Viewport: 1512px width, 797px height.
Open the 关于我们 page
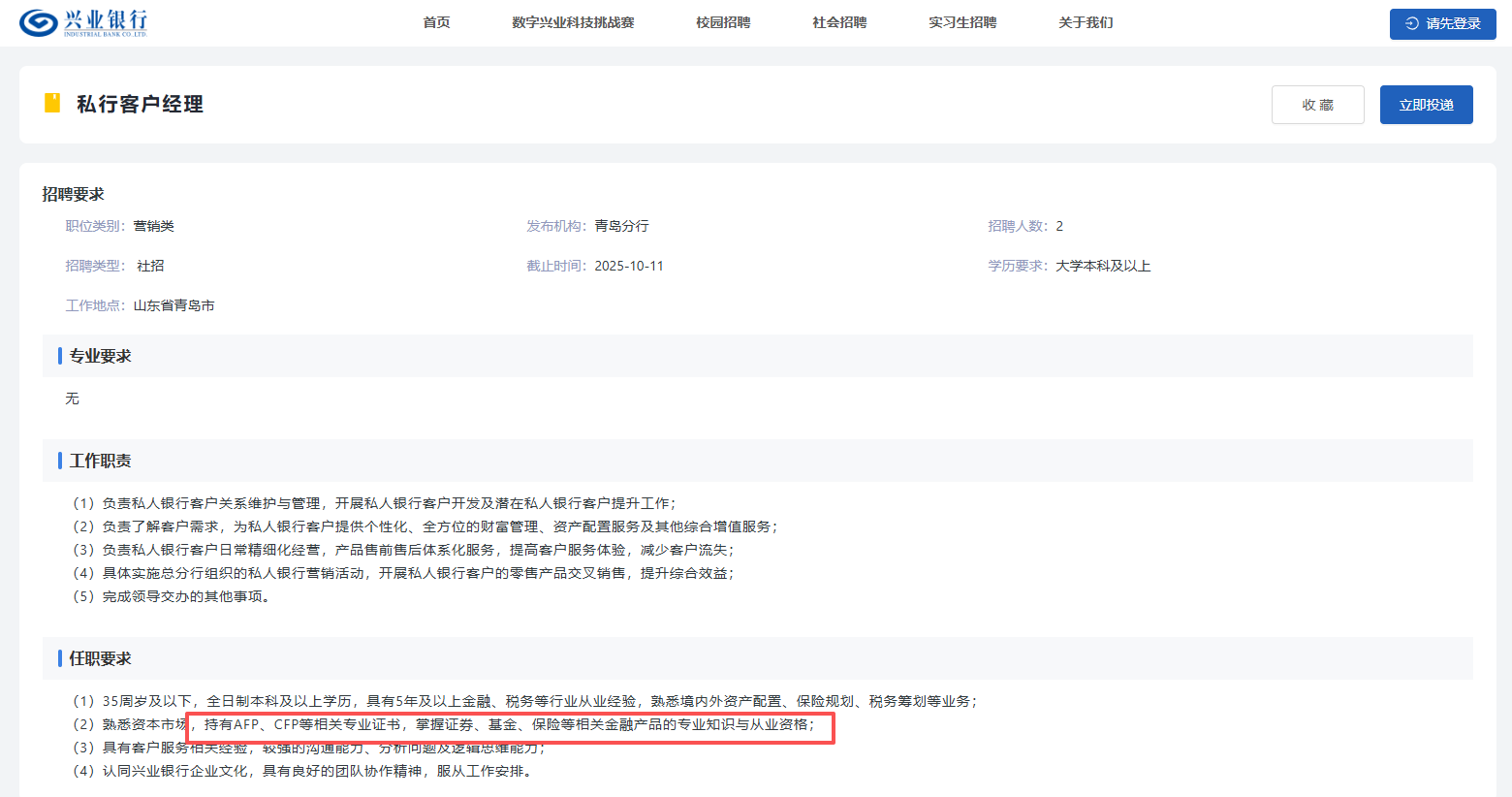pos(1086,22)
